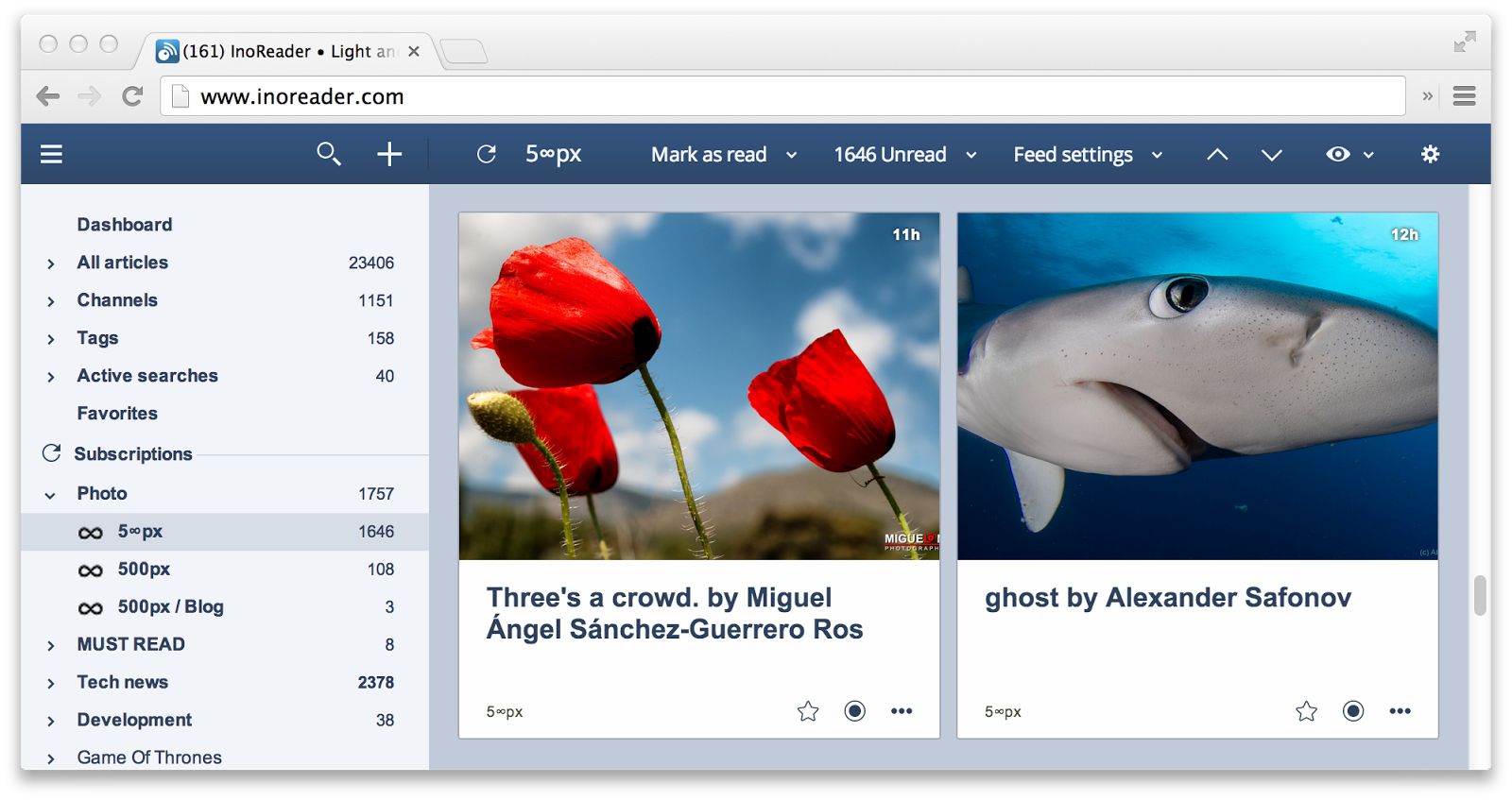Click the Mark as read button

tap(709, 155)
